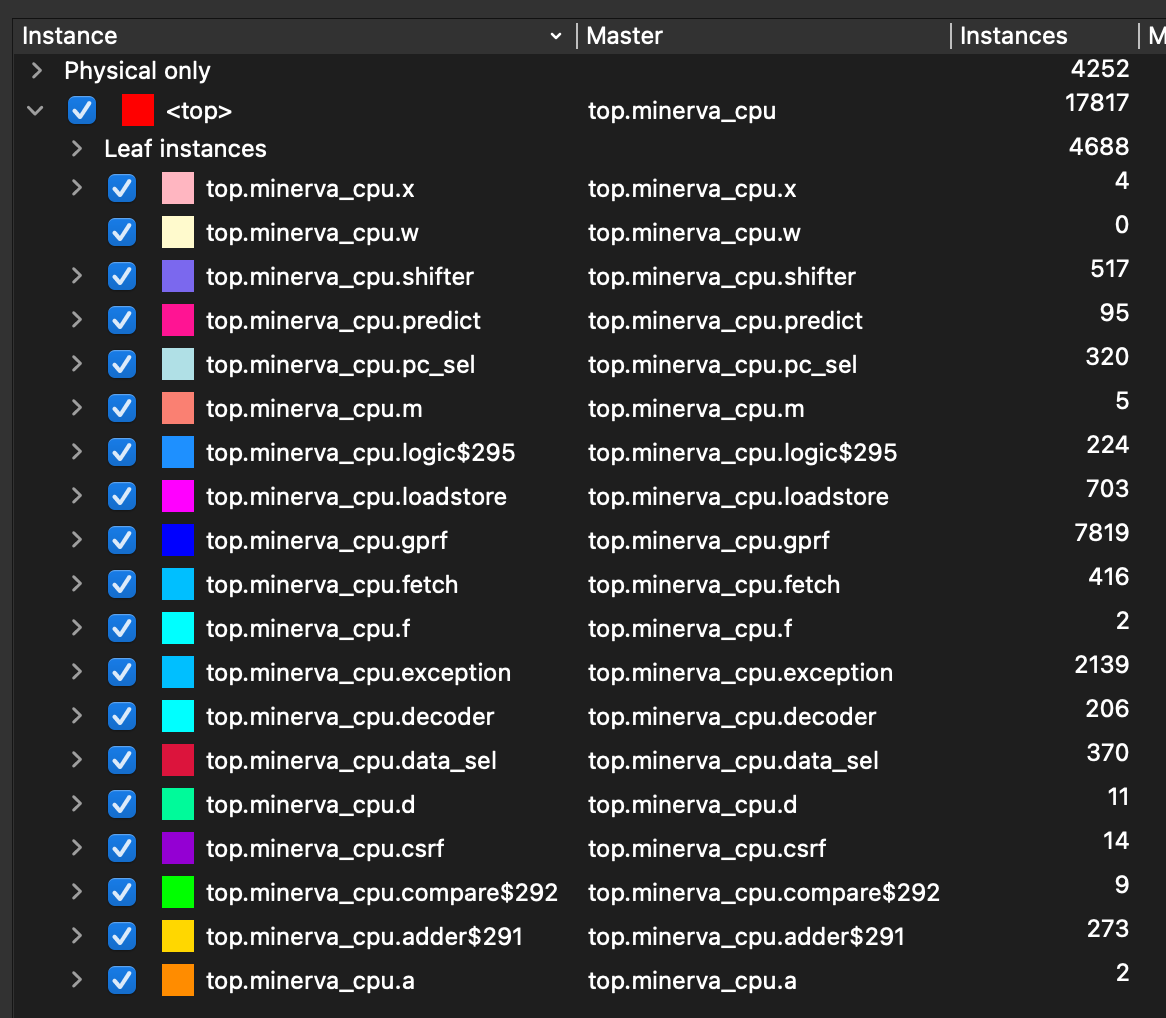Click the green swatch for top.minerva_cpu.compare$292
The height and width of the screenshot is (1018, 1166).
[x=177, y=893]
